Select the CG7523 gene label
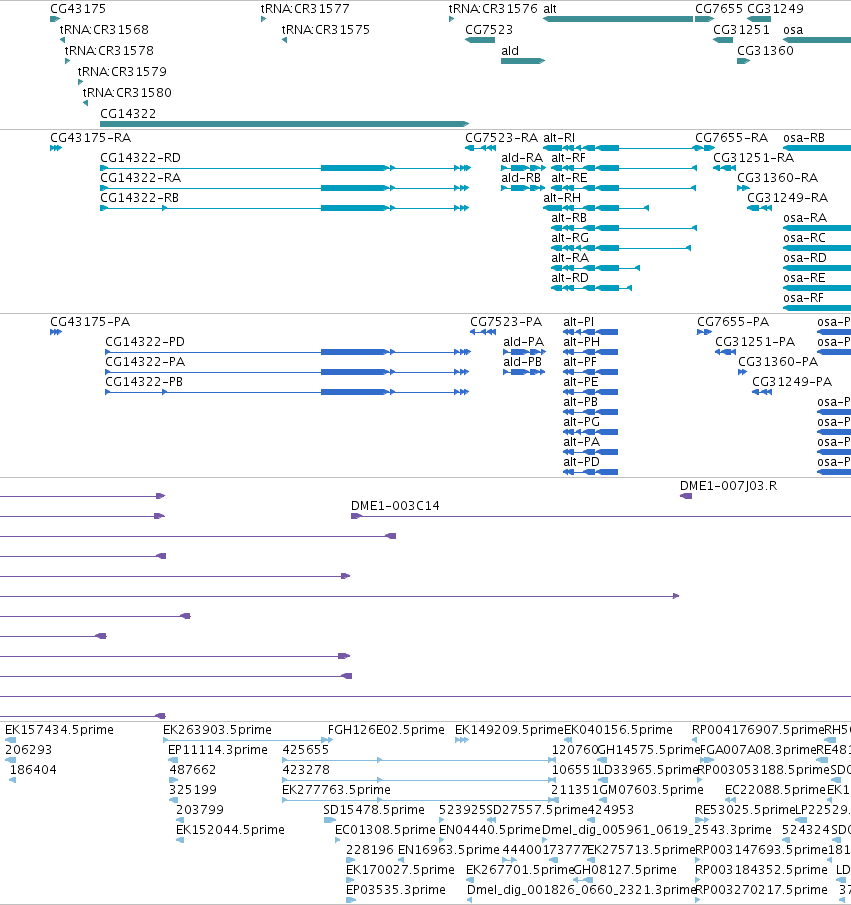 pos(489,29)
